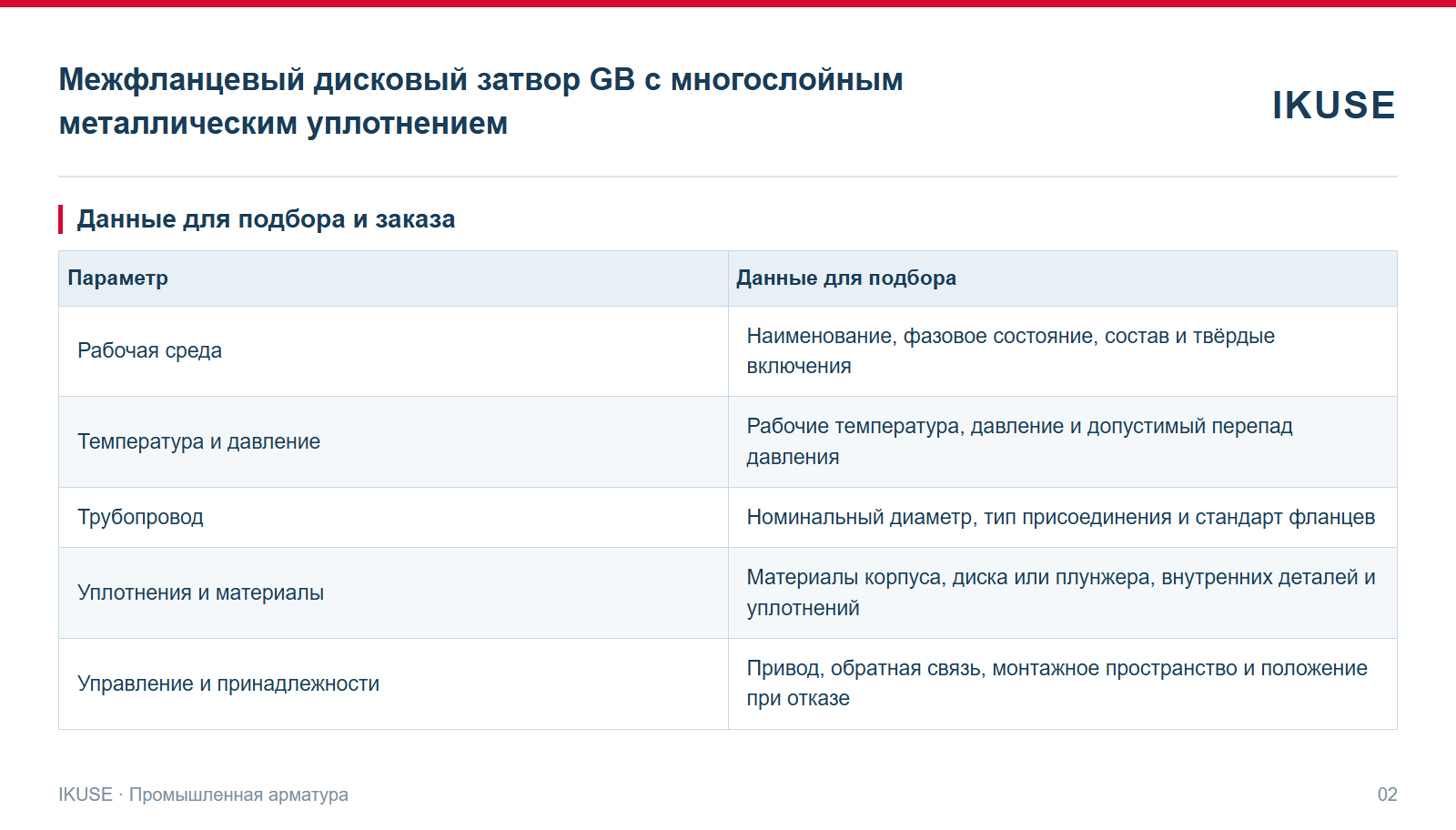Click the IKUSE logo in the header

tap(1333, 106)
